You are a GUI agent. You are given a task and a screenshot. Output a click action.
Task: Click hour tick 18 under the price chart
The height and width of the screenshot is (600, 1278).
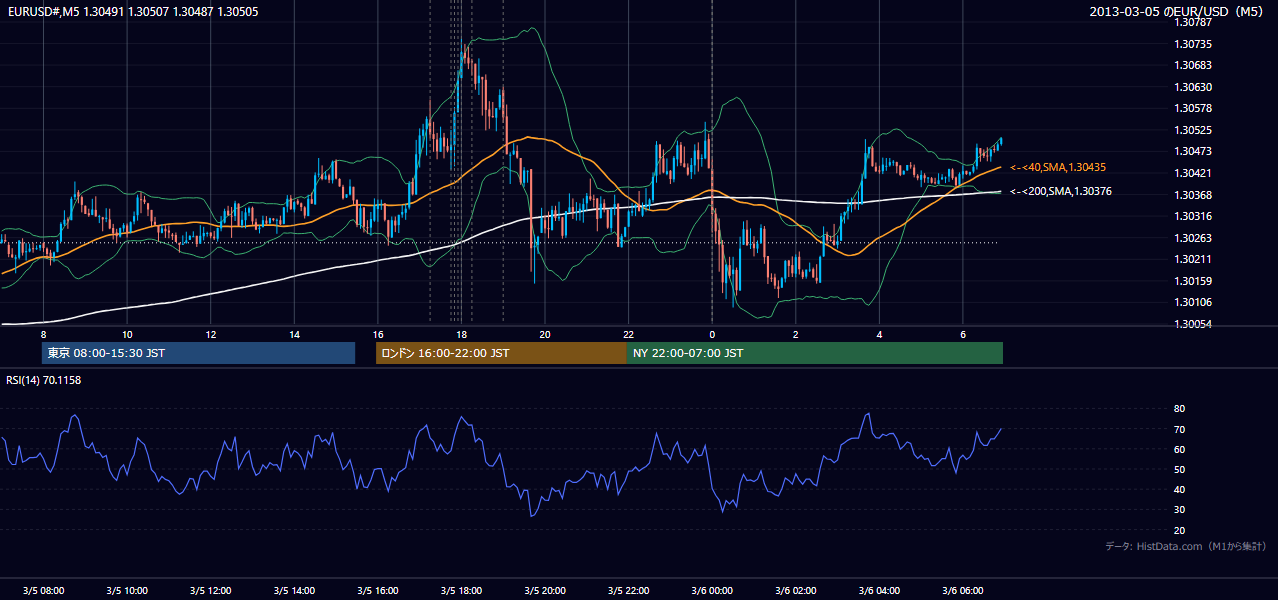[461, 334]
